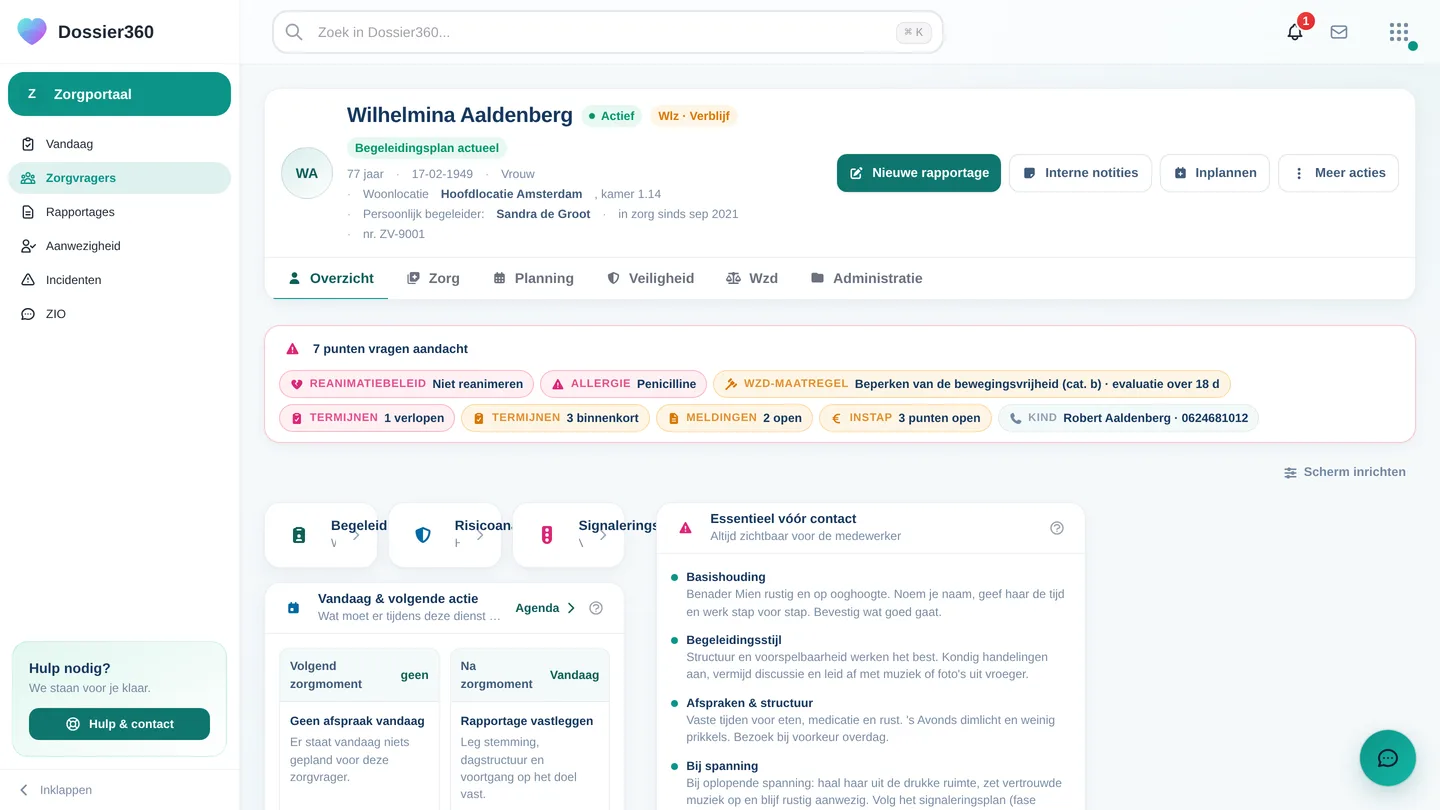The height and width of the screenshot is (810, 1440).
Task: Click the Bij spanning heading
Action: click(722, 766)
